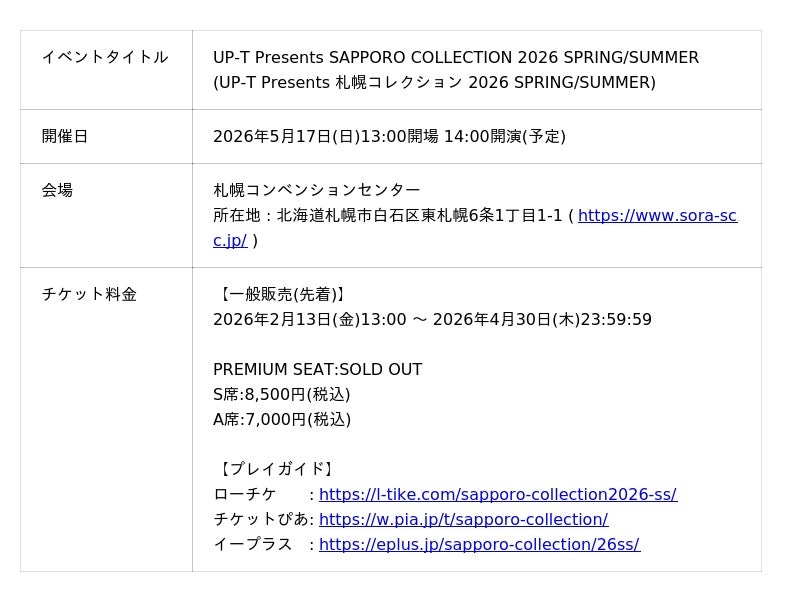The image size is (800, 602).
Task: Click the 札幌コンベンションセンター venue name
Action: [x=317, y=190]
